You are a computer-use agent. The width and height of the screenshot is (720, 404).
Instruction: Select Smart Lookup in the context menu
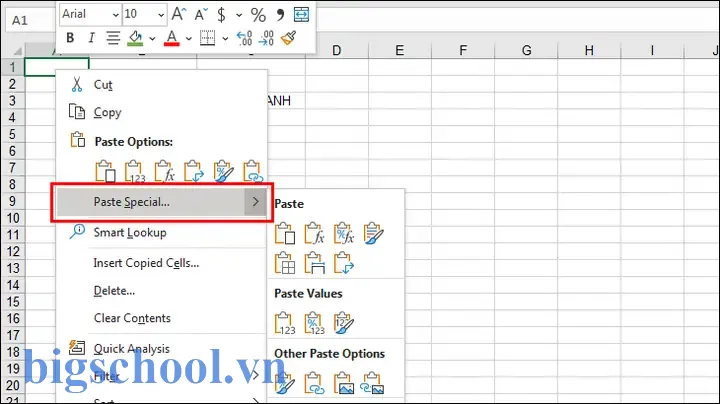[161, 232]
